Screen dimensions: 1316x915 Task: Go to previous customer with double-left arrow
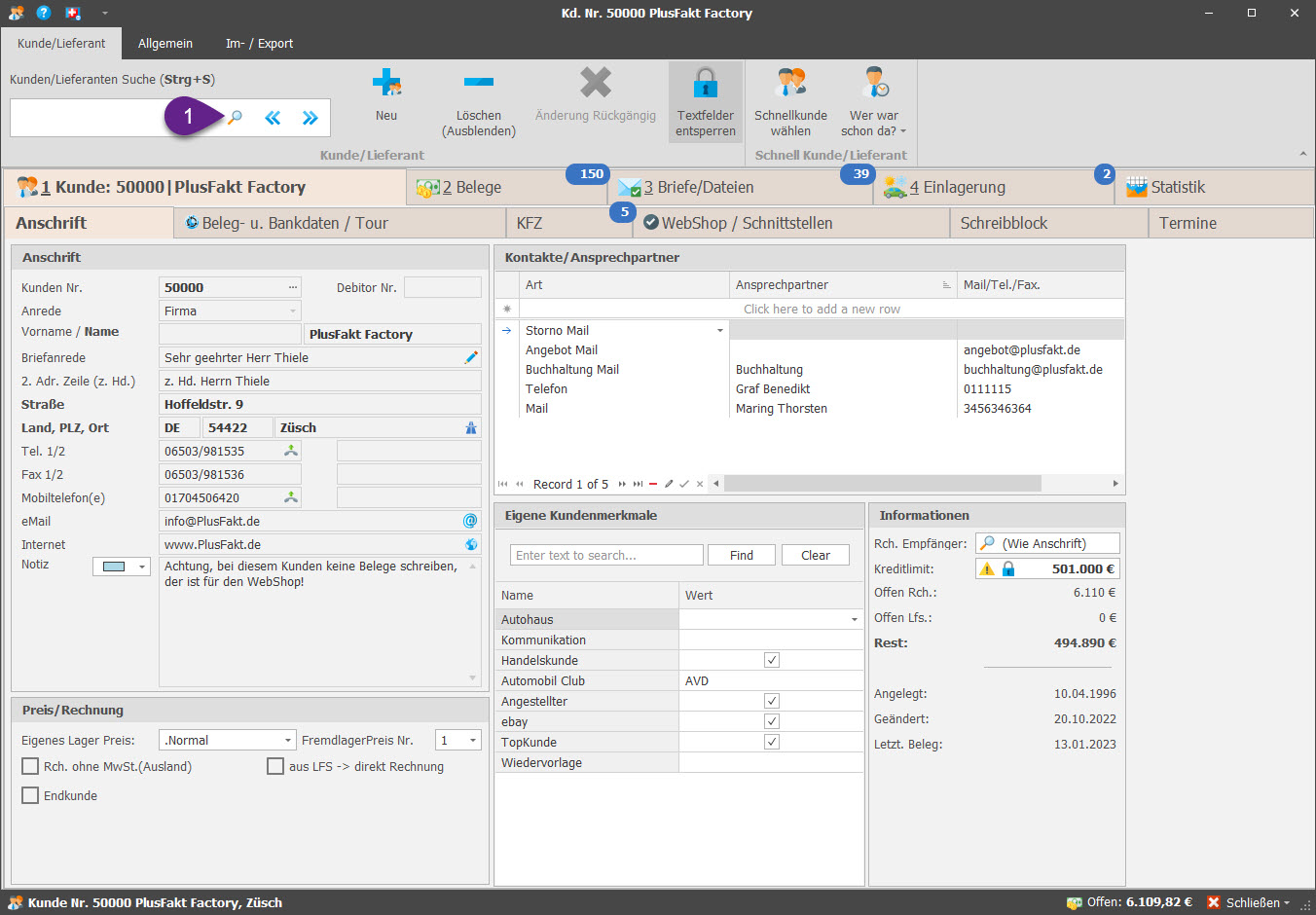point(273,118)
